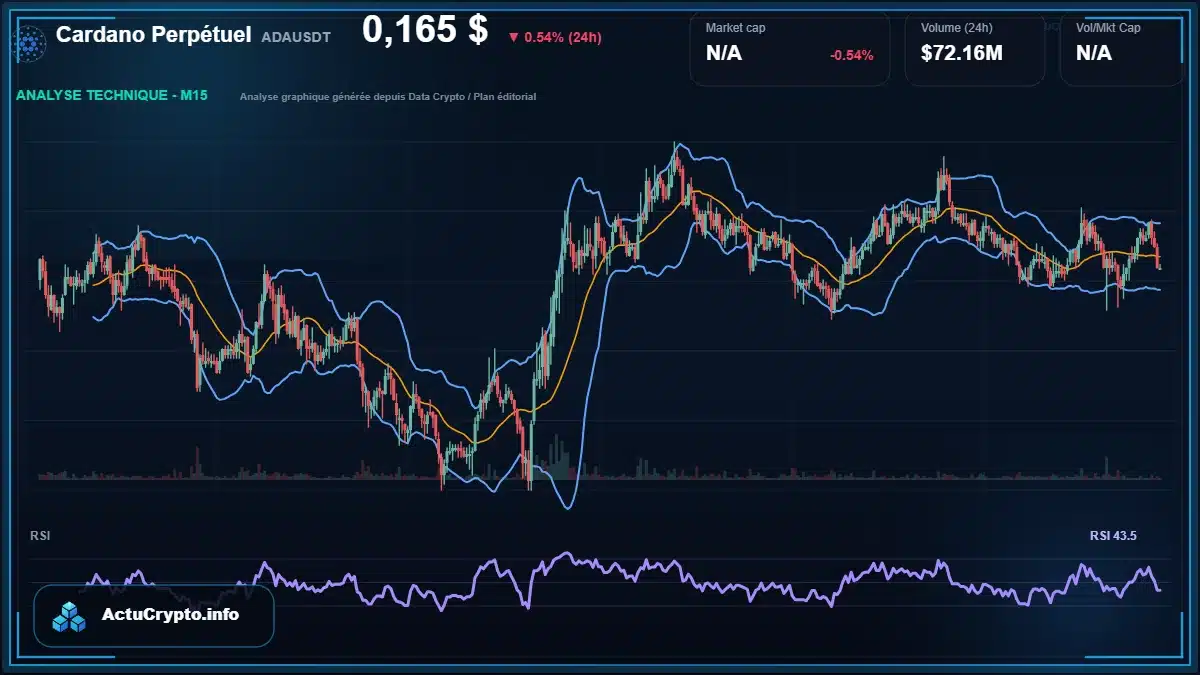This screenshot has height=675, width=1200.
Task: Click the N/A value under Vol/Mkt Cap
Action: click(1094, 53)
